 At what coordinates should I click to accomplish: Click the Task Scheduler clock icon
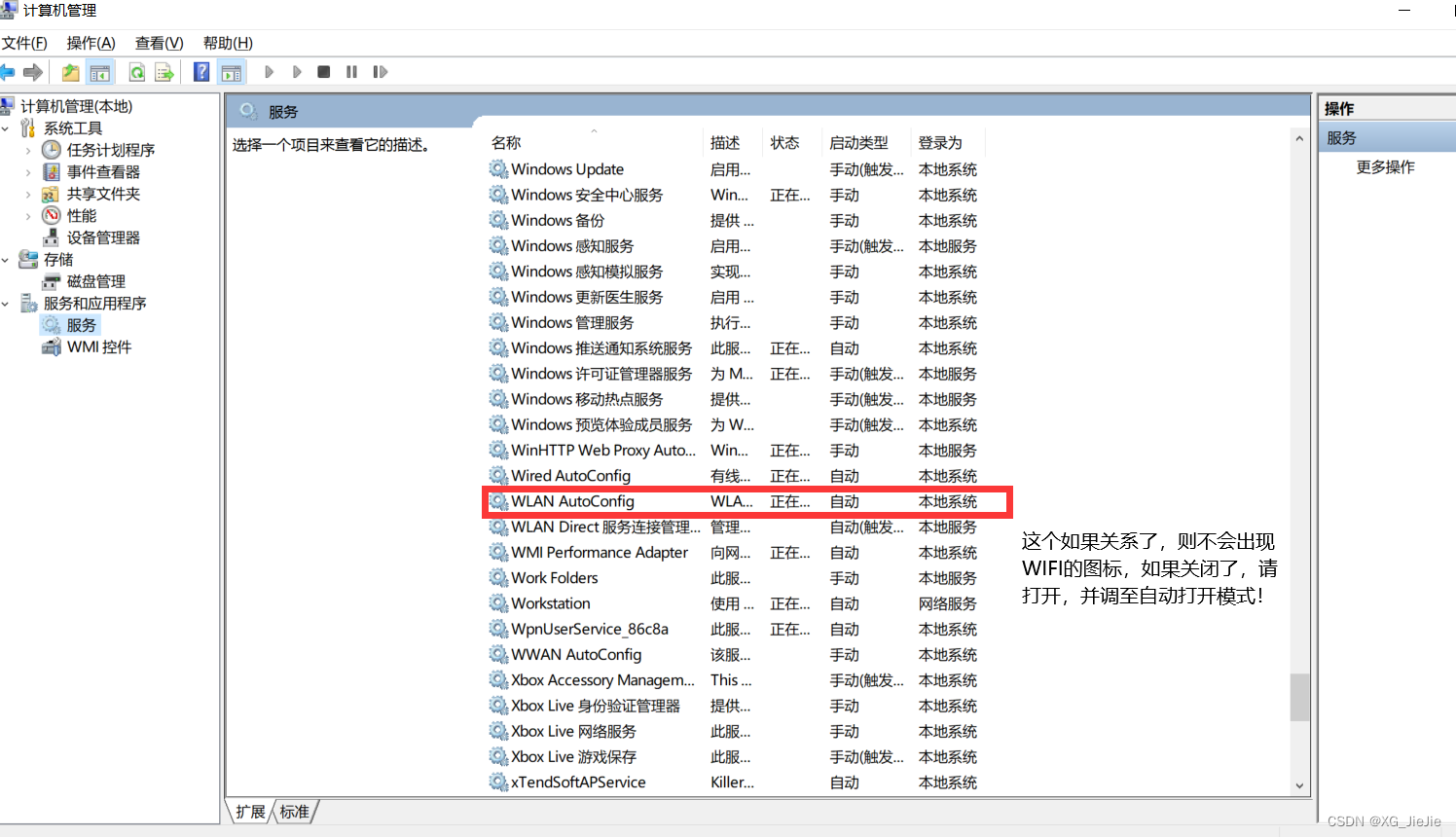click(x=52, y=150)
